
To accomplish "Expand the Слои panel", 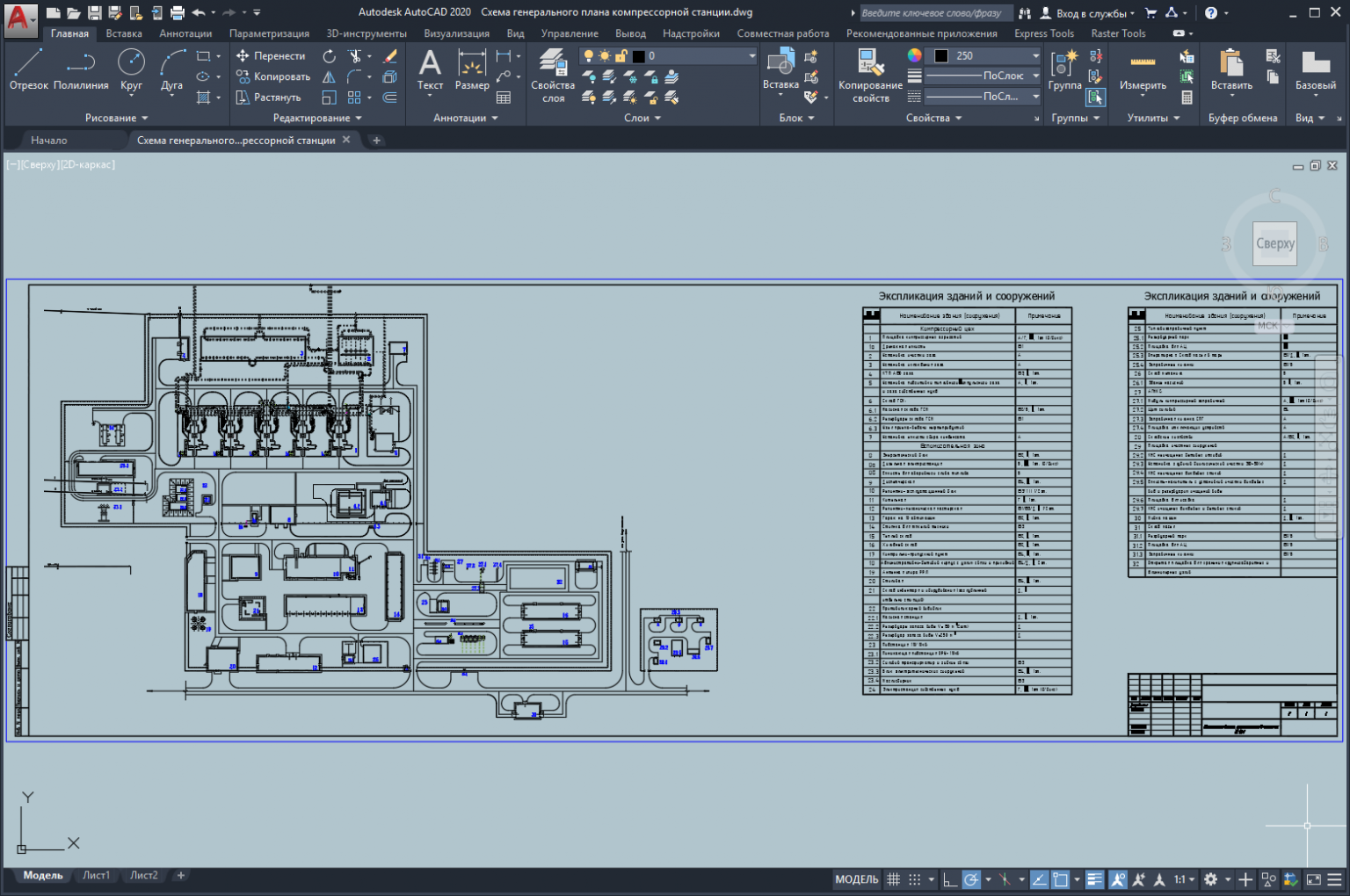I will point(642,118).
